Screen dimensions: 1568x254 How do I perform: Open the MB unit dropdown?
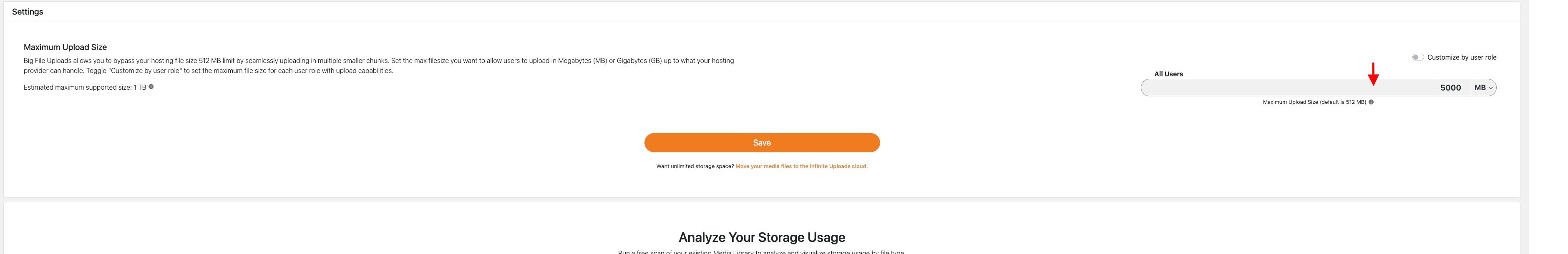[1483, 88]
